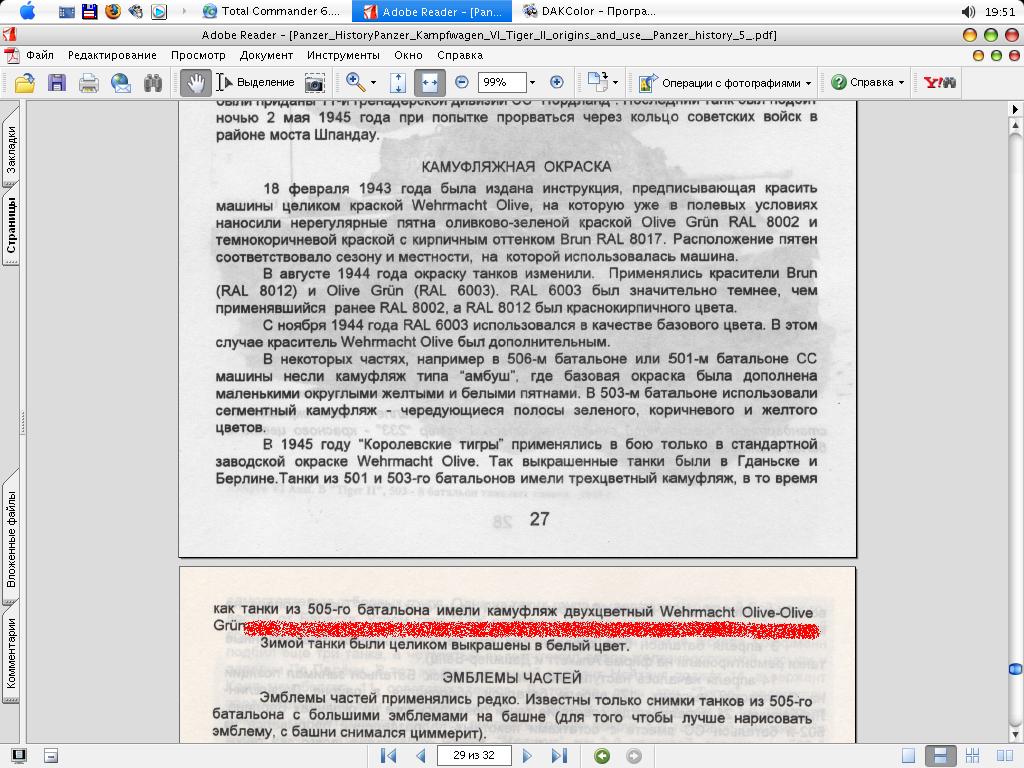Open the zoom tool dropdown arrow
The width and height of the screenshot is (1024, 768).
click(374, 83)
